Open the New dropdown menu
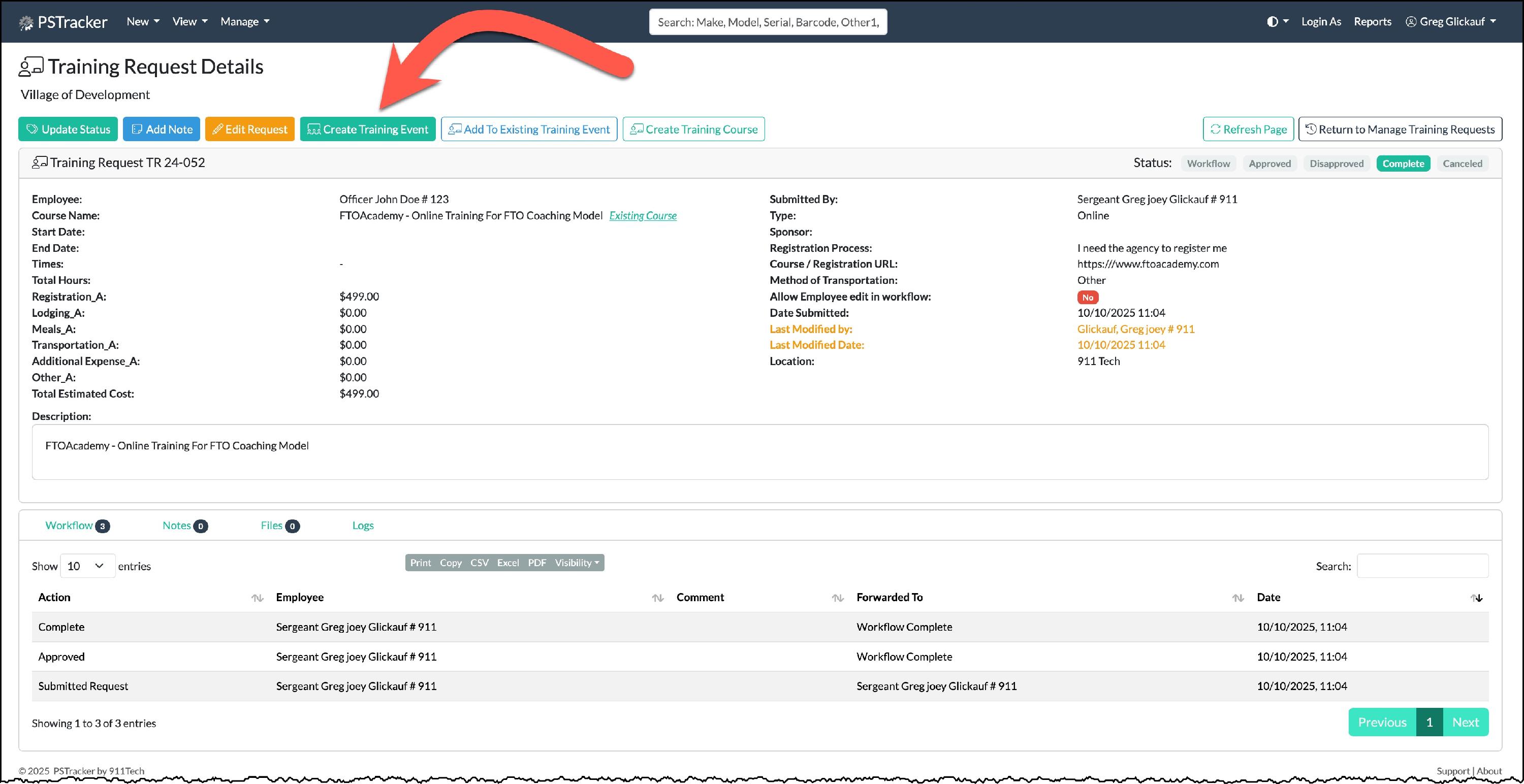The width and height of the screenshot is (1524, 784). [143, 22]
